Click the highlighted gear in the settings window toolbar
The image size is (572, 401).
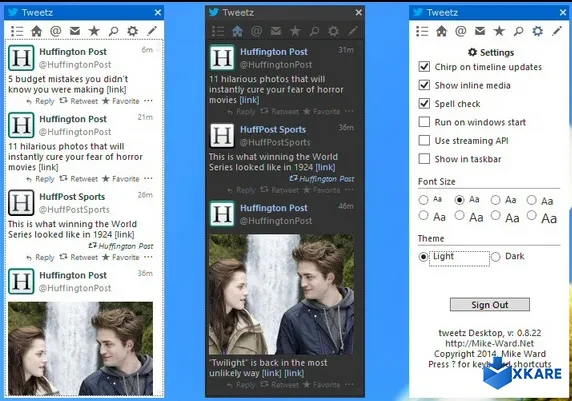tap(537, 31)
